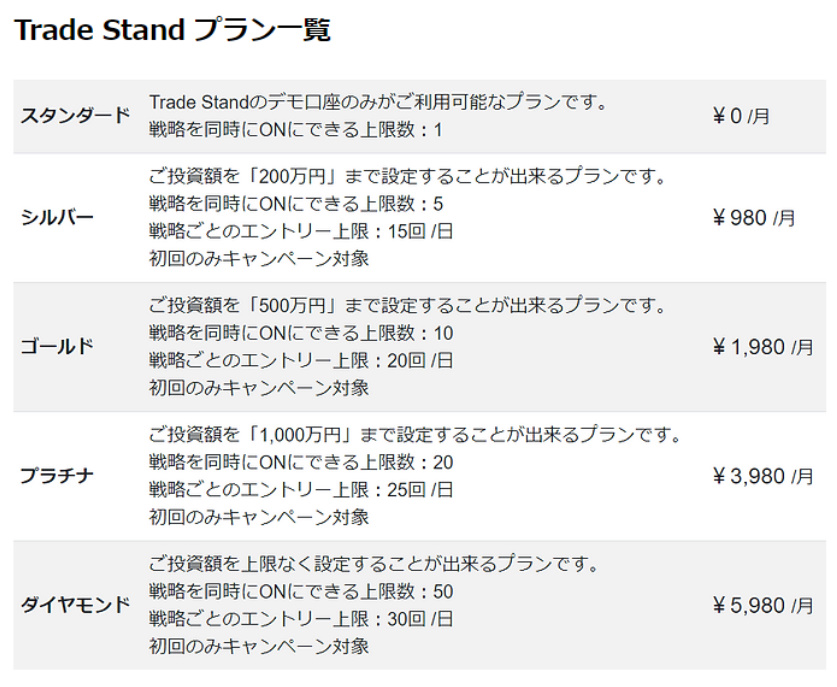Select the スタンダード plan name

(x=75, y=116)
